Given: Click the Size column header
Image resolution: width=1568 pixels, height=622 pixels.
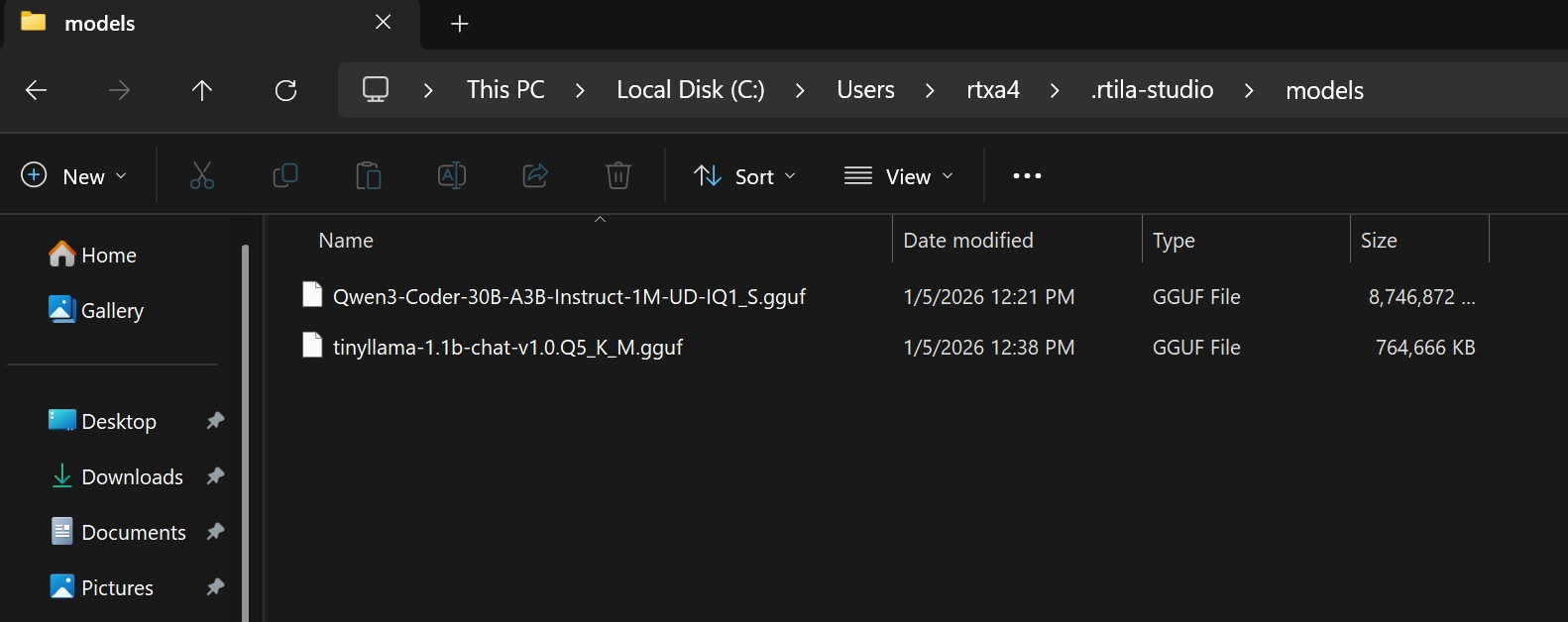Looking at the screenshot, I should point(1379,241).
